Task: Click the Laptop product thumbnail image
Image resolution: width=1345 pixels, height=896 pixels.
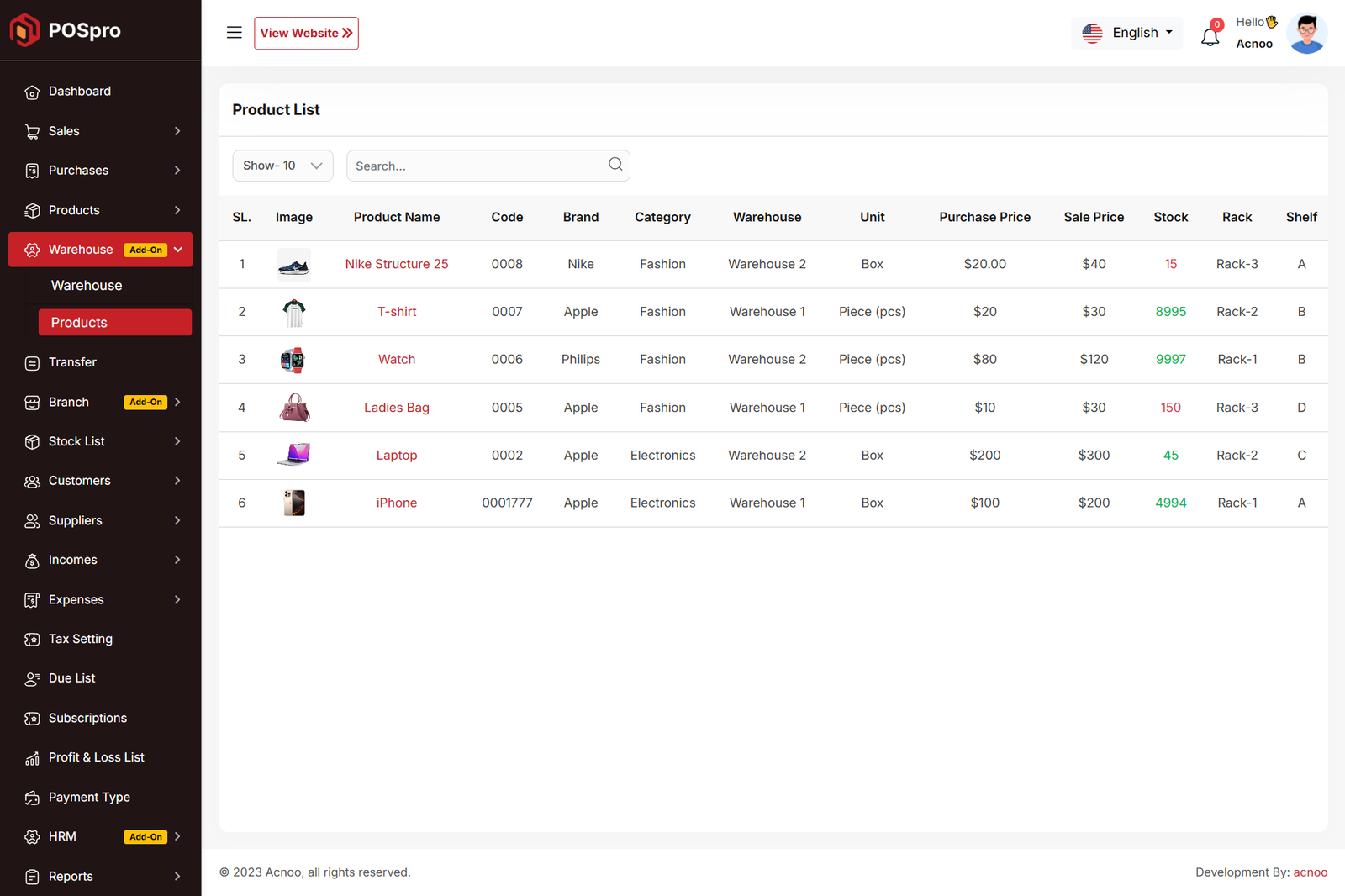Action: coord(293,455)
